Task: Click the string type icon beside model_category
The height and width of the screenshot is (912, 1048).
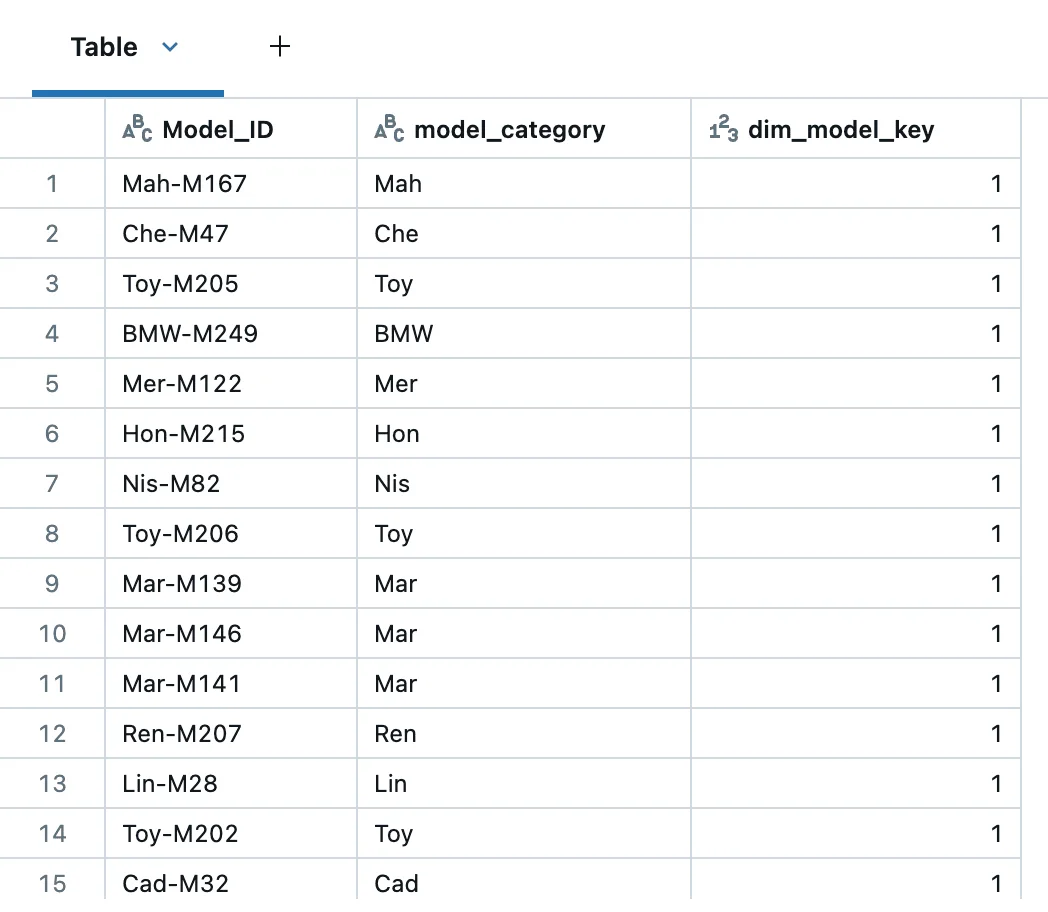Action: coord(389,129)
